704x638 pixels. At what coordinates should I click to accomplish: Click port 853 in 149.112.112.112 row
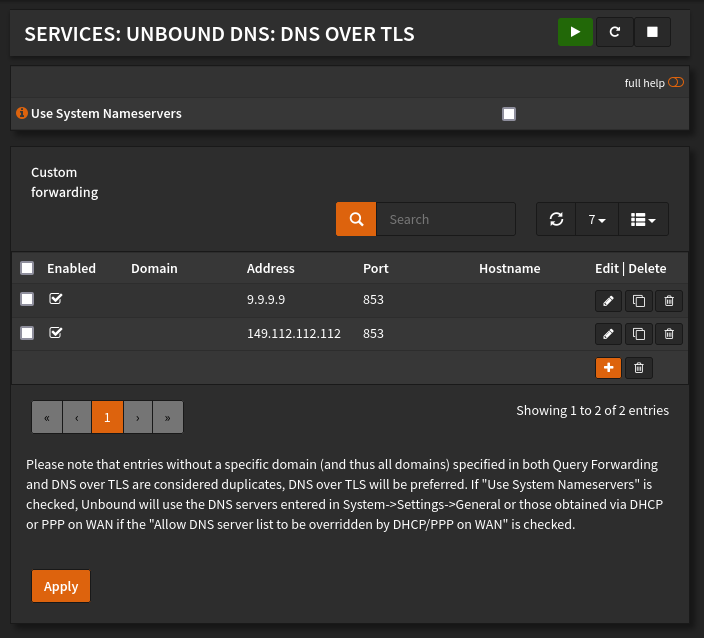pos(373,334)
